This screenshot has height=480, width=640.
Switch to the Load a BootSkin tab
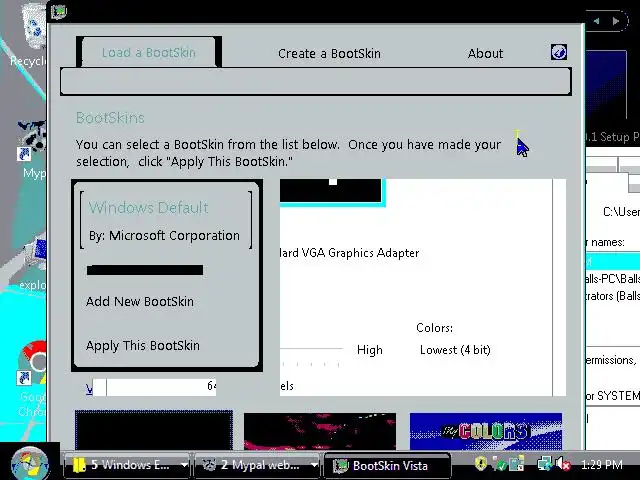(x=149, y=53)
